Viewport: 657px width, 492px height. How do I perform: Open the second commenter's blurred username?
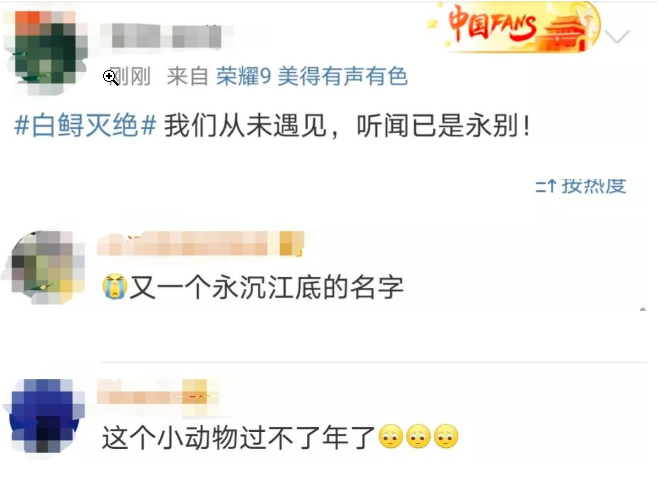(158, 391)
